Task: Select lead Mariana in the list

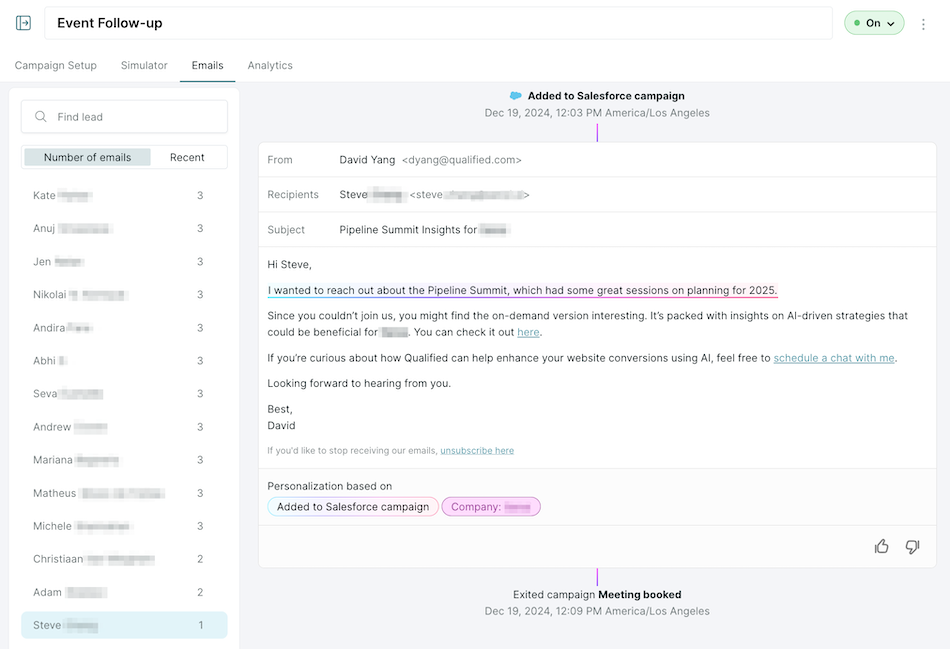Action: coord(124,460)
